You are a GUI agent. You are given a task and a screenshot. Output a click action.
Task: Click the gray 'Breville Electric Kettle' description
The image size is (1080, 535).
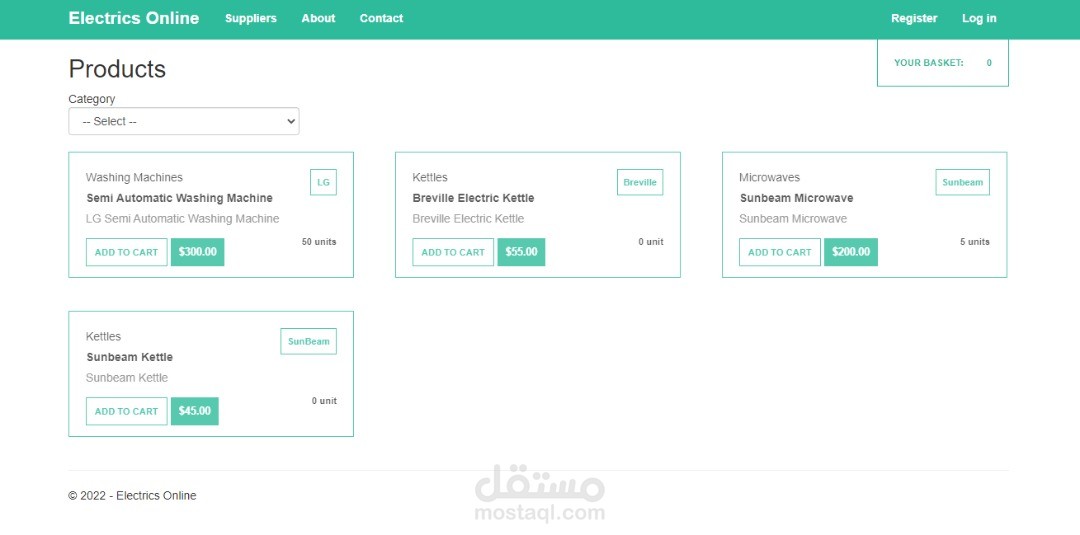[x=468, y=219]
